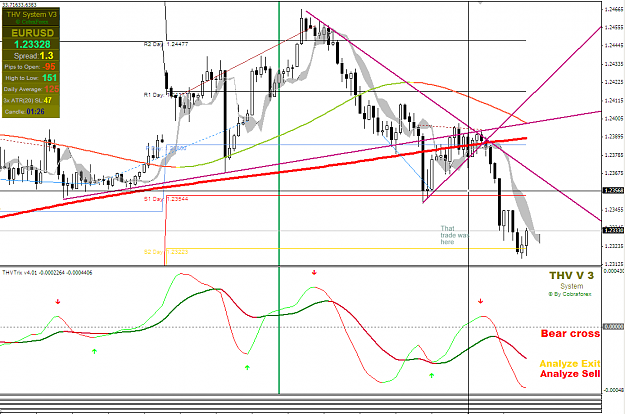The image size is (625, 414).
Task: Click the THVTrix v4.01 indicator label
Action: coord(47,273)
